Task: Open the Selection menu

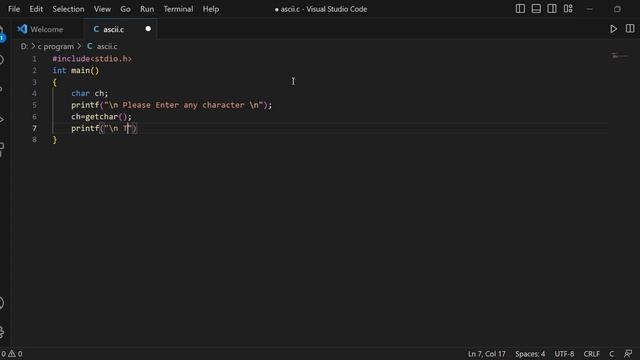Action: coord(68,9)
